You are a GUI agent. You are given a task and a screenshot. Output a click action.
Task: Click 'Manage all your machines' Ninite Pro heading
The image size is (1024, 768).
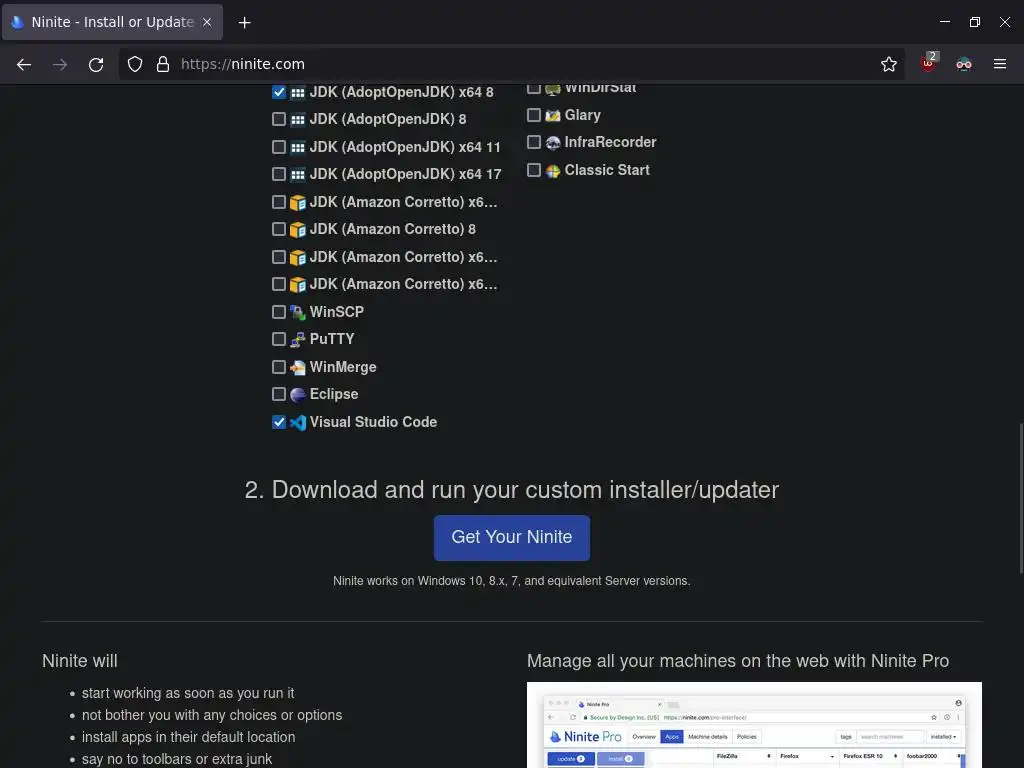738,661
